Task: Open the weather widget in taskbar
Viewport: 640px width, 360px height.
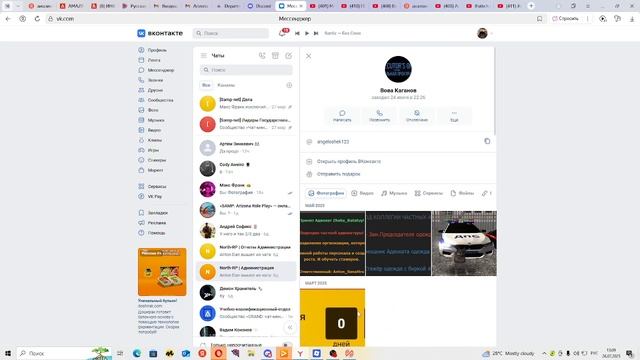Action: [509, 353]
